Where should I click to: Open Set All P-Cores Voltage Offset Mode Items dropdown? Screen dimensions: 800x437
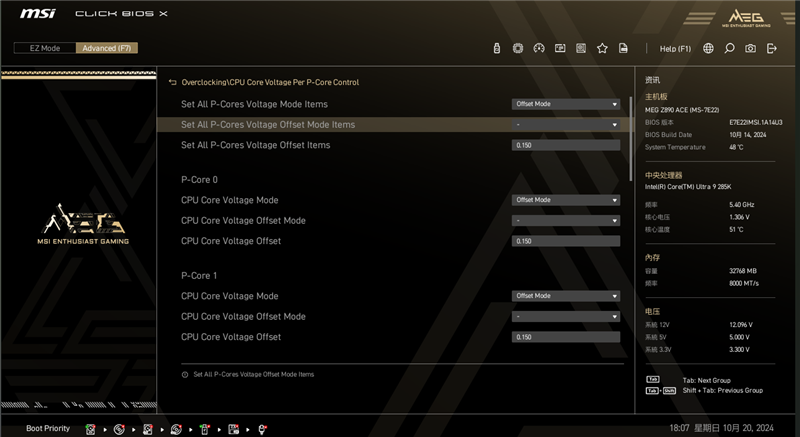click(x=566, y=124)
